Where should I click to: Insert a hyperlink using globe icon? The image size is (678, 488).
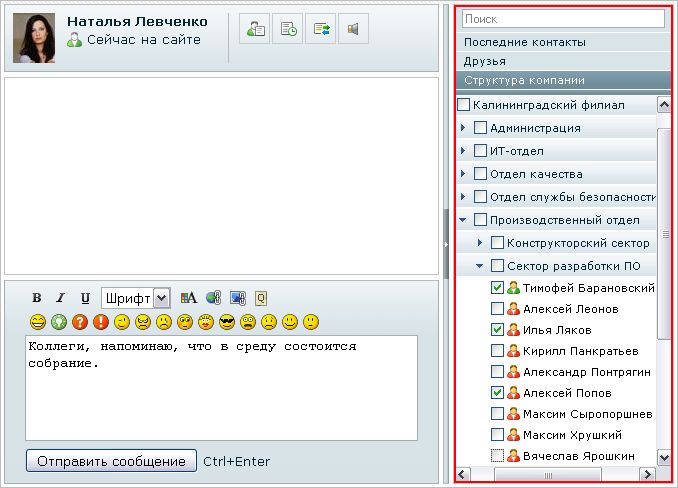click(x=213, y=298)
